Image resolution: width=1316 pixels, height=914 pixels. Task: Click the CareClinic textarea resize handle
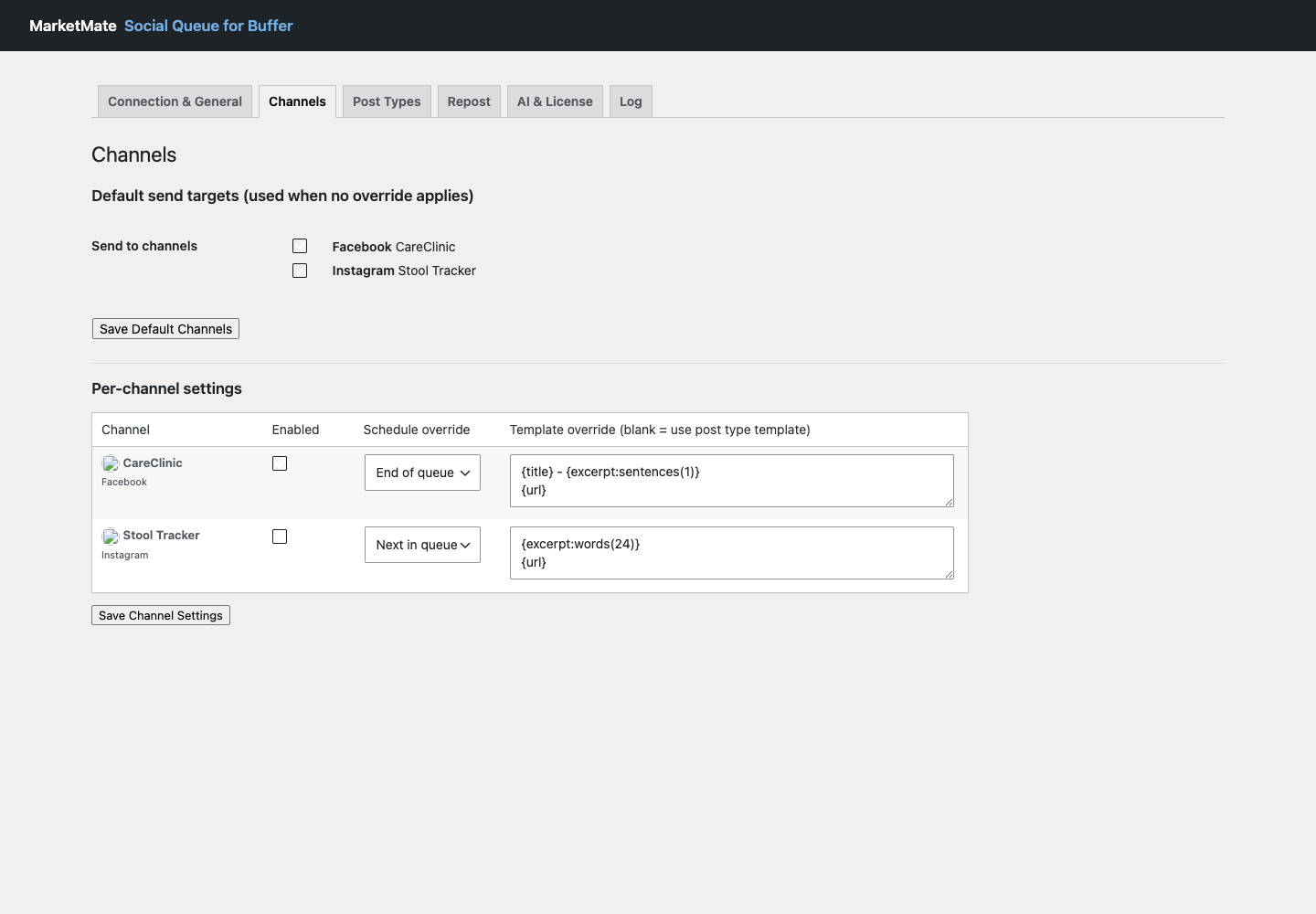pos(949,502)
